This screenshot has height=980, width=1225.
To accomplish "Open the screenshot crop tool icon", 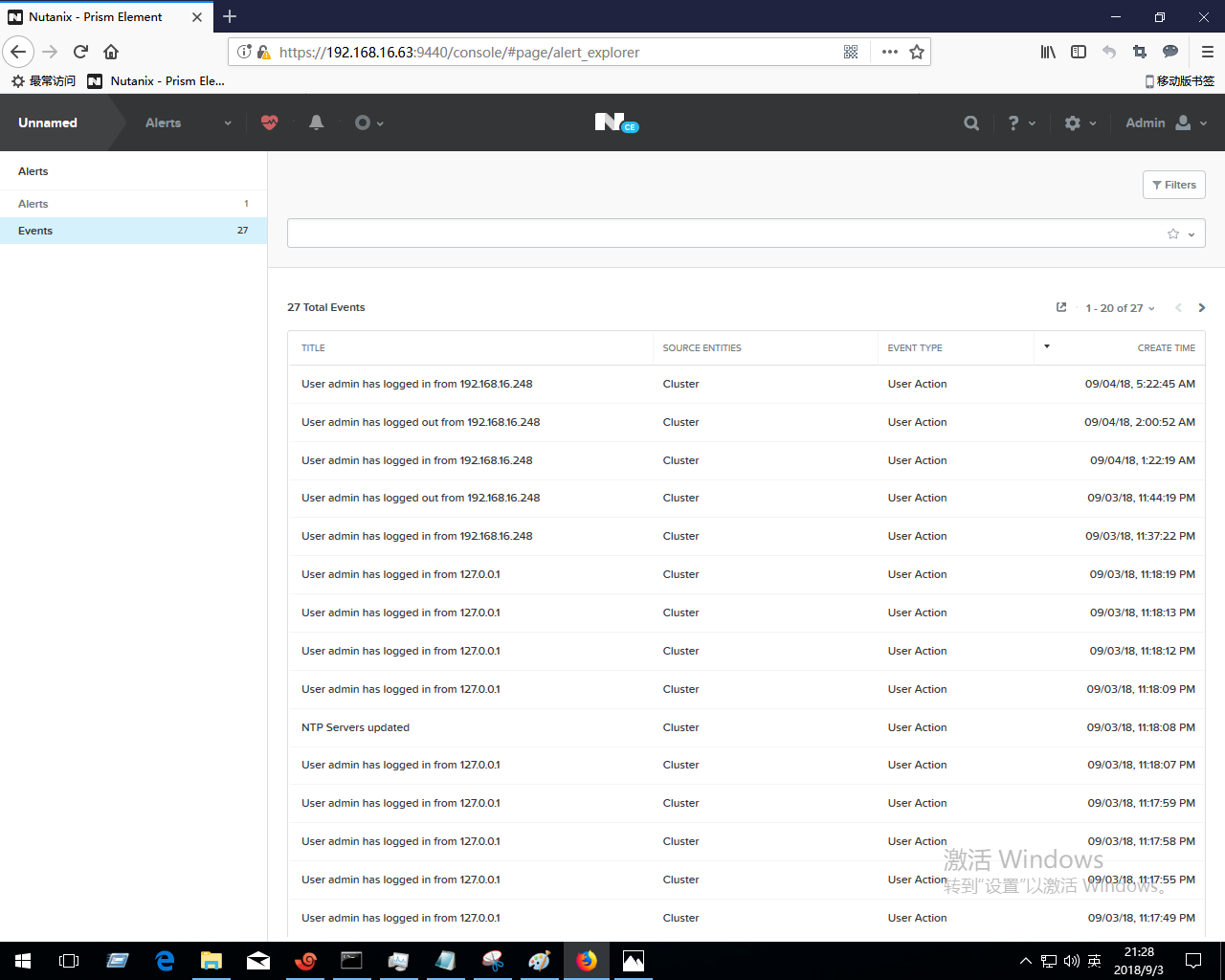I will 1140,52.
